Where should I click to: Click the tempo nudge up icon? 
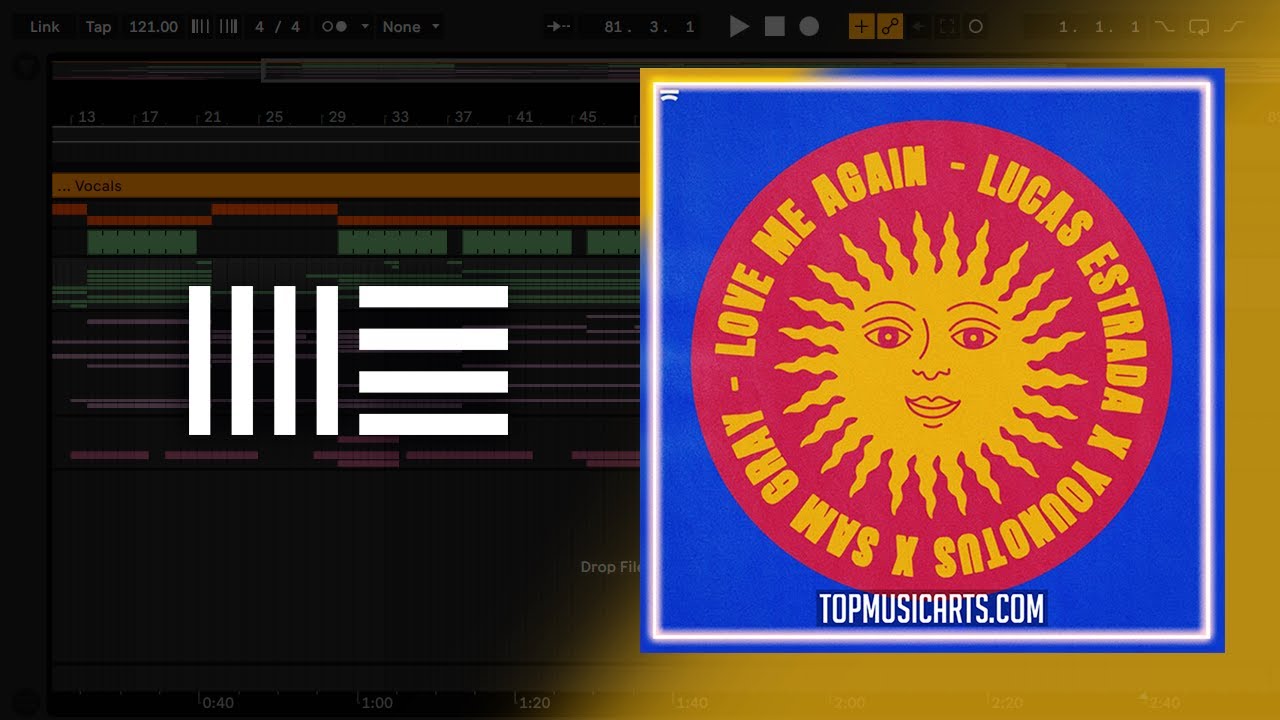point(228,27)
